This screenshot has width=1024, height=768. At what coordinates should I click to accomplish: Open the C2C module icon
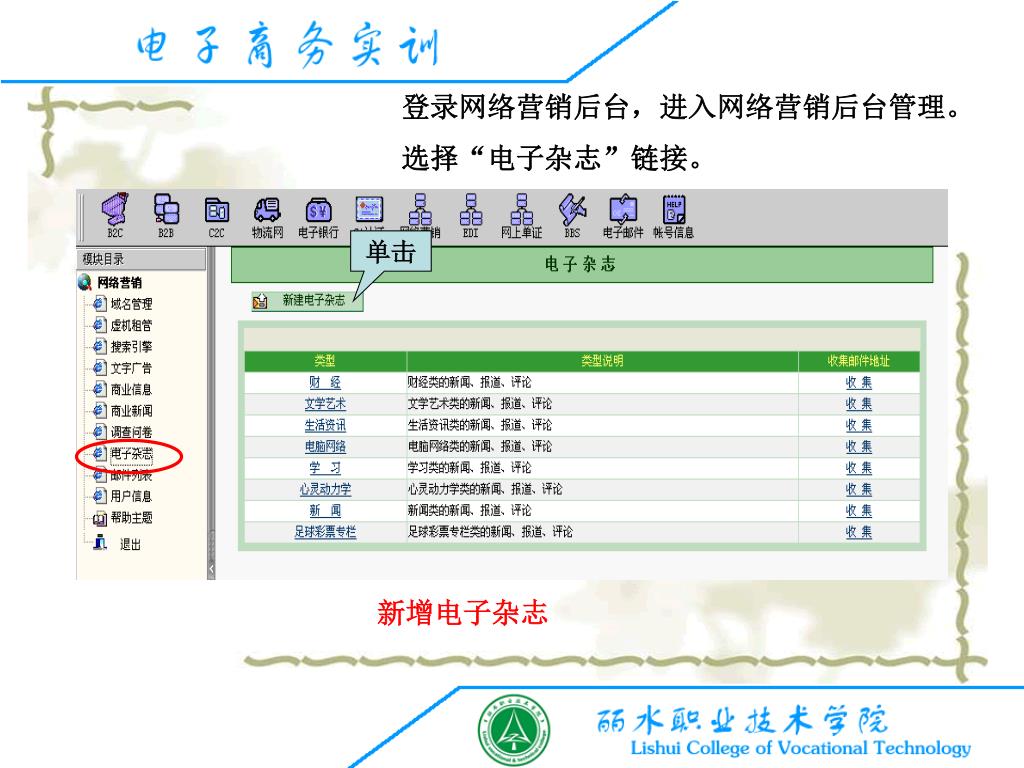tap(216, 217)
